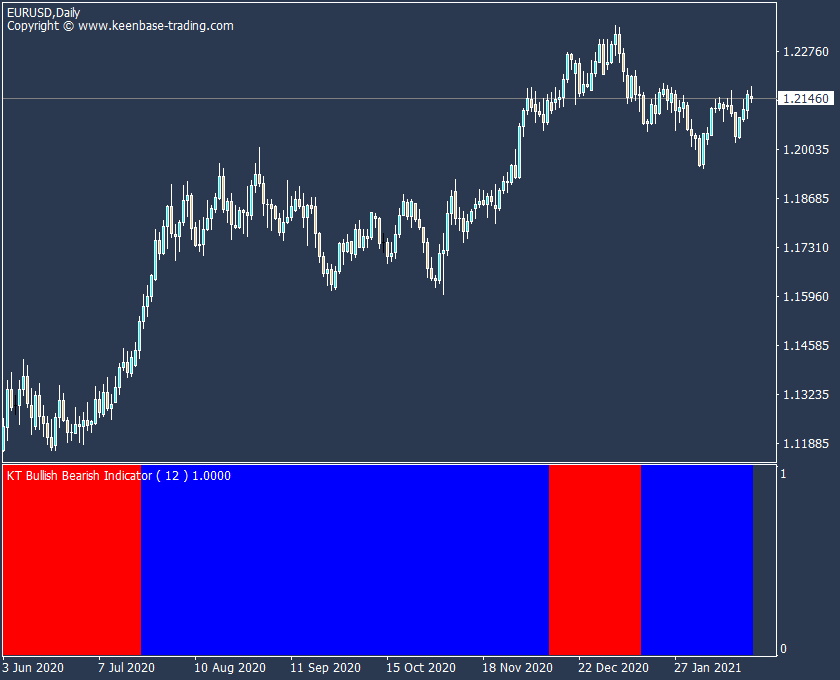Click the 1.14585 price axis label
The width and height of the screenshot is (840, 680).
[806, 346]
